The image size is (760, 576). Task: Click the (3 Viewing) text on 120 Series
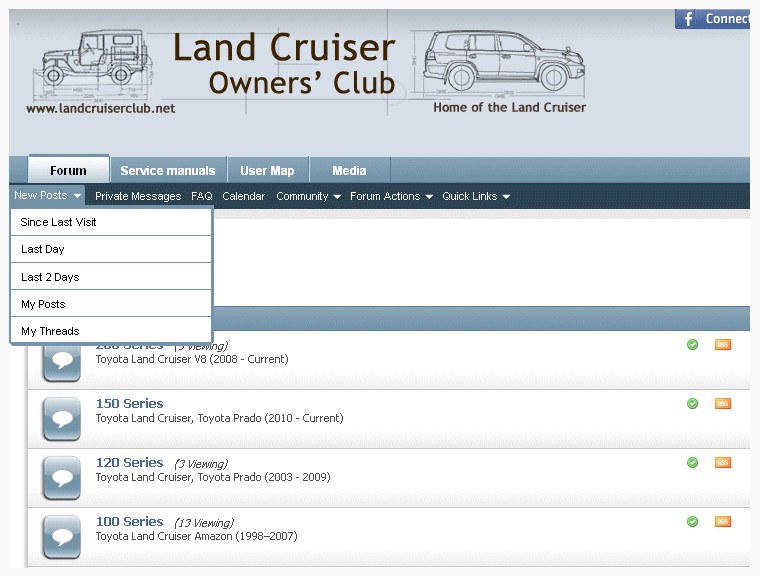pos(201,464)
